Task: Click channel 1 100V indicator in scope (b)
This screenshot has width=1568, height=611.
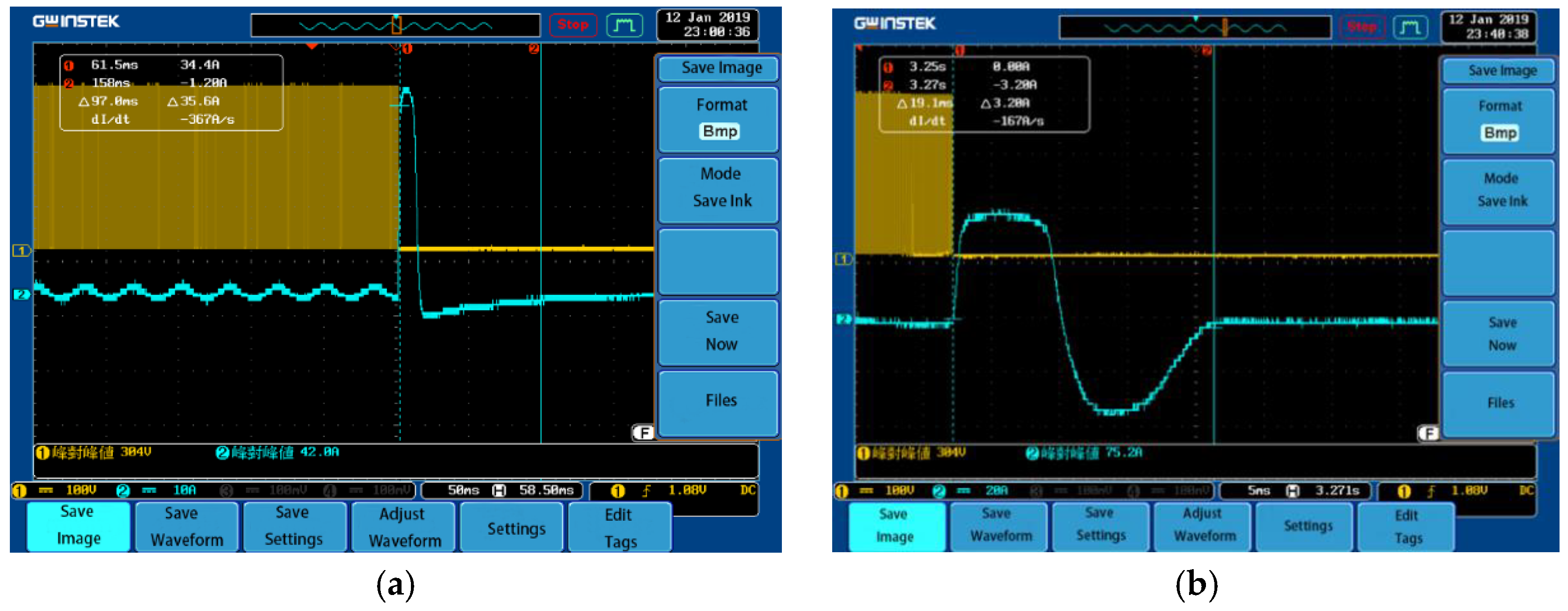Action: point(875,491)
